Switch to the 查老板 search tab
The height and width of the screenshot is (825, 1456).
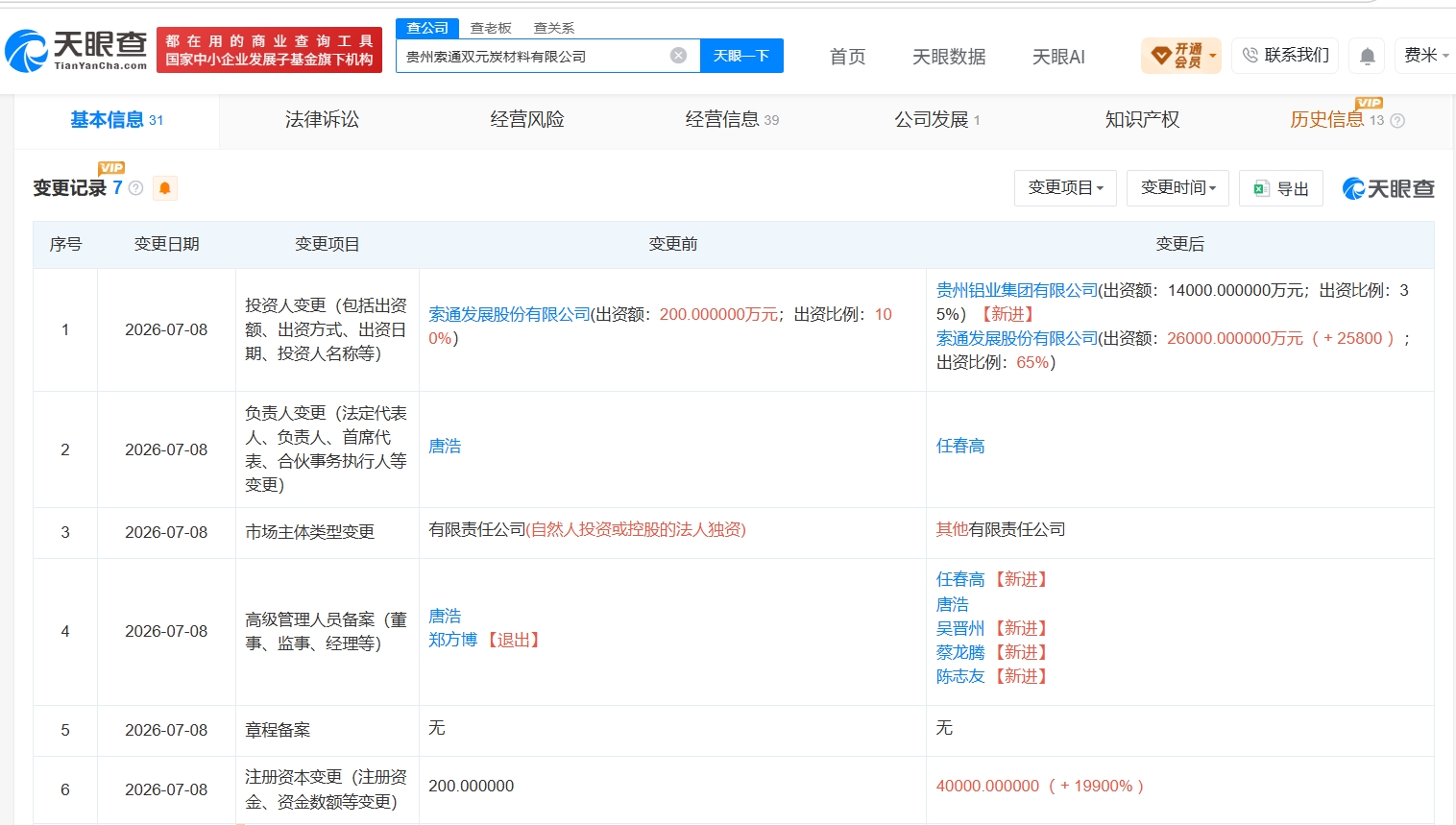[491, 28]
